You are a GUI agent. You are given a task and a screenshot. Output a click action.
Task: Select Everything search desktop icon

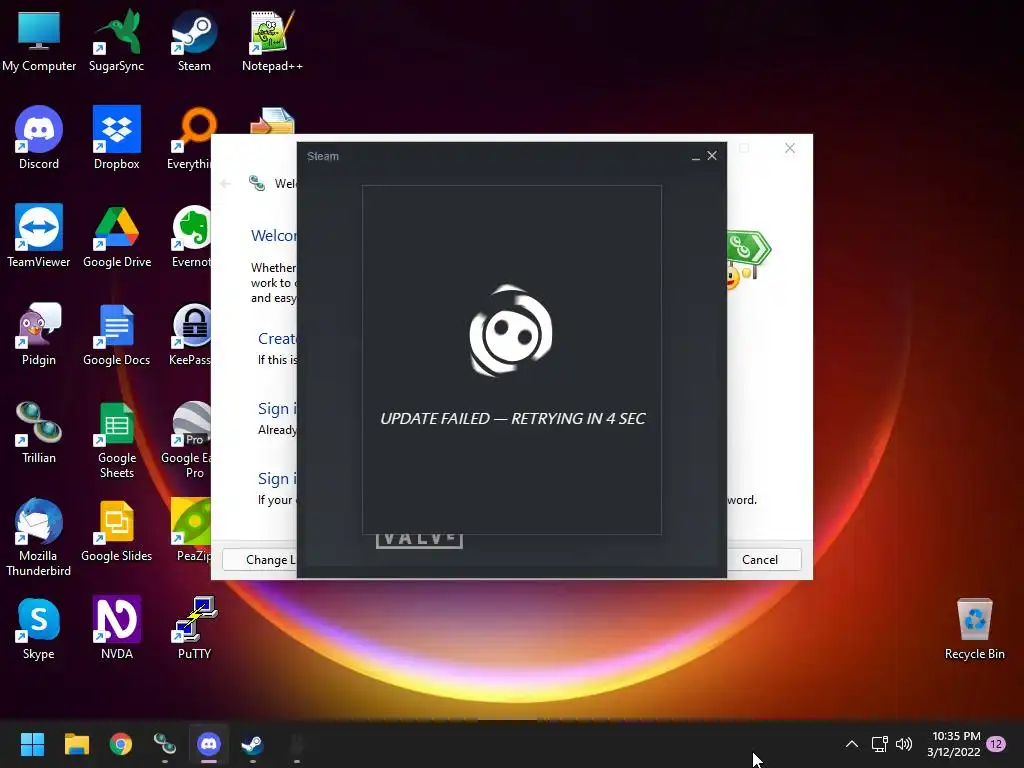pyautogui.click(x=189, y=138)
